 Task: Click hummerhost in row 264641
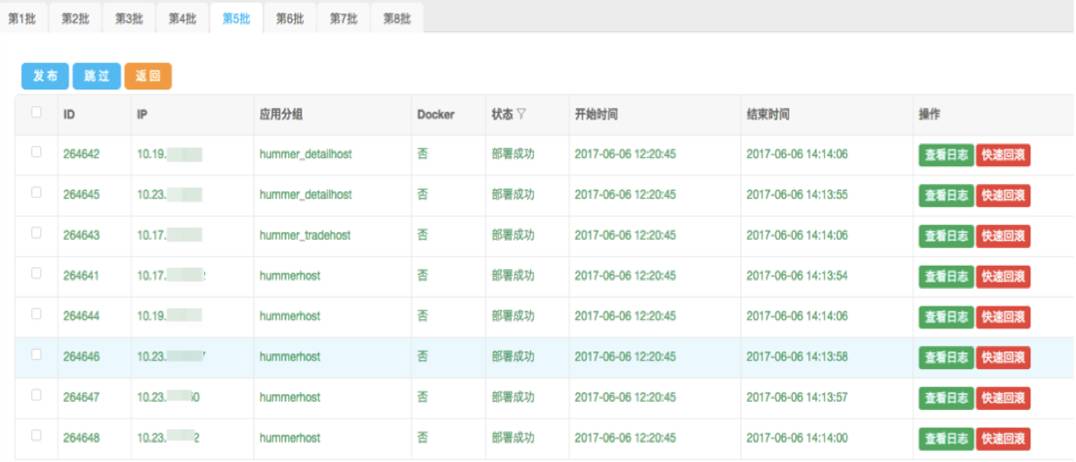(290, 276)
